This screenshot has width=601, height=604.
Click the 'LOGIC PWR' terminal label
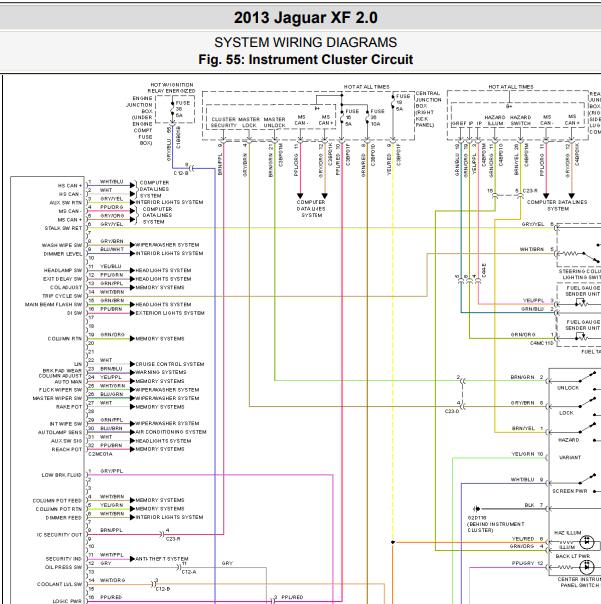click(67, 601)
